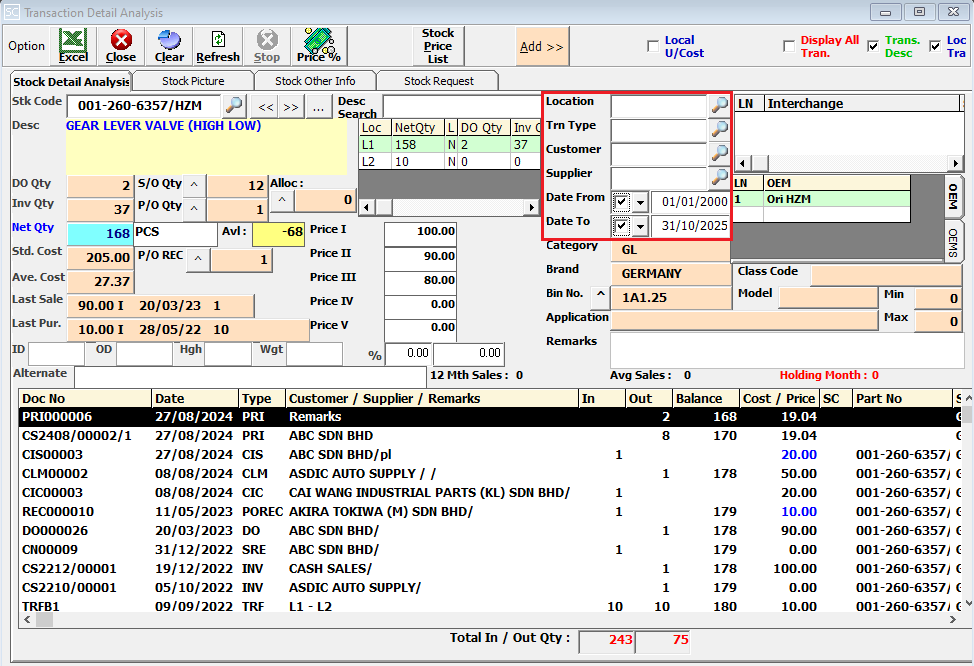Select transaction row CN00009
This screenshot has height=666, width=974.
pyautogui.click(x=491, y=550)
